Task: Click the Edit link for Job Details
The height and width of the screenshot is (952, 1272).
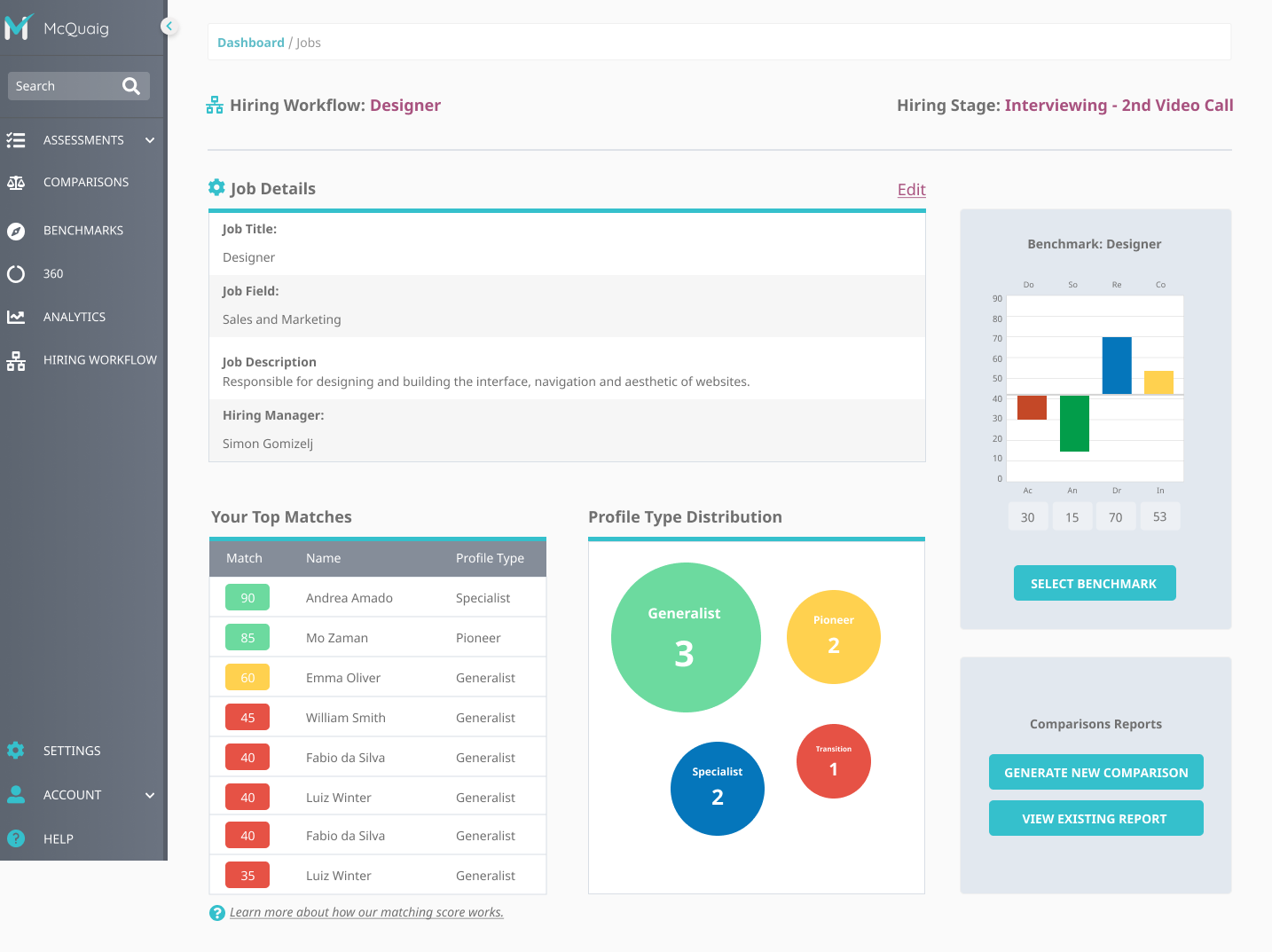Action: [911, 189]
